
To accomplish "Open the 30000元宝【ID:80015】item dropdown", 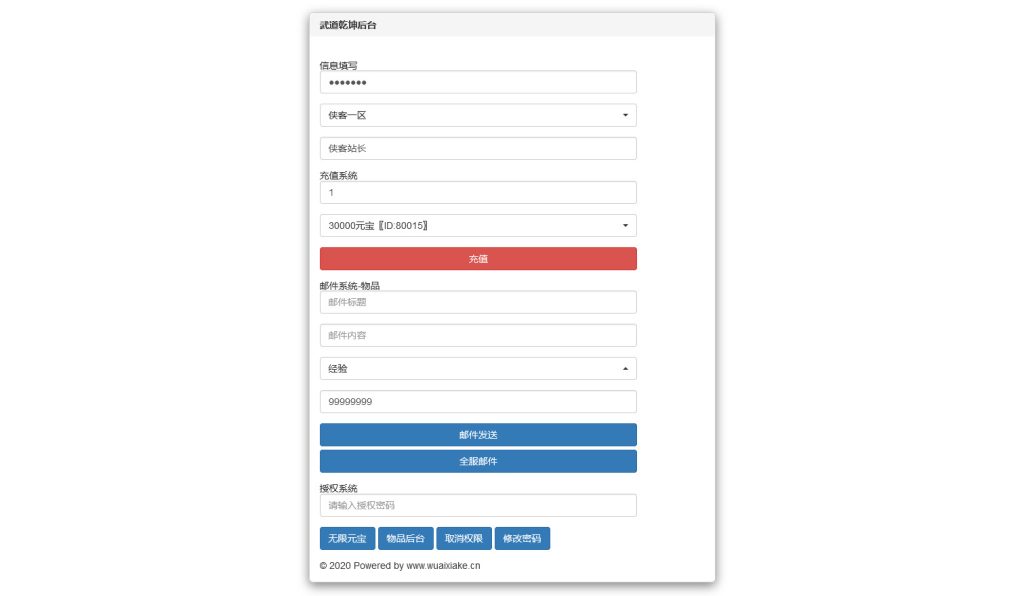I will point(477,225).
